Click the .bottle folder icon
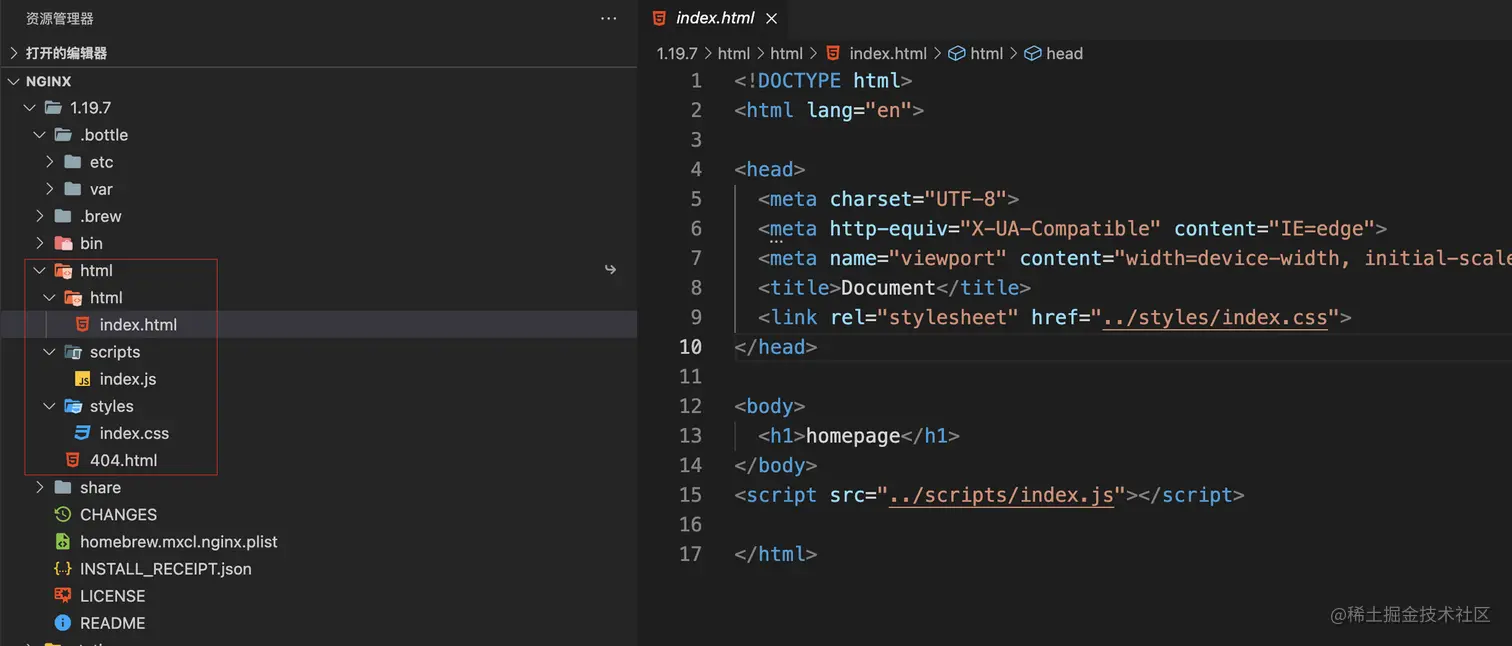Image resolution: width=1512 pixels, height=646 pixels. pos(63,135)
